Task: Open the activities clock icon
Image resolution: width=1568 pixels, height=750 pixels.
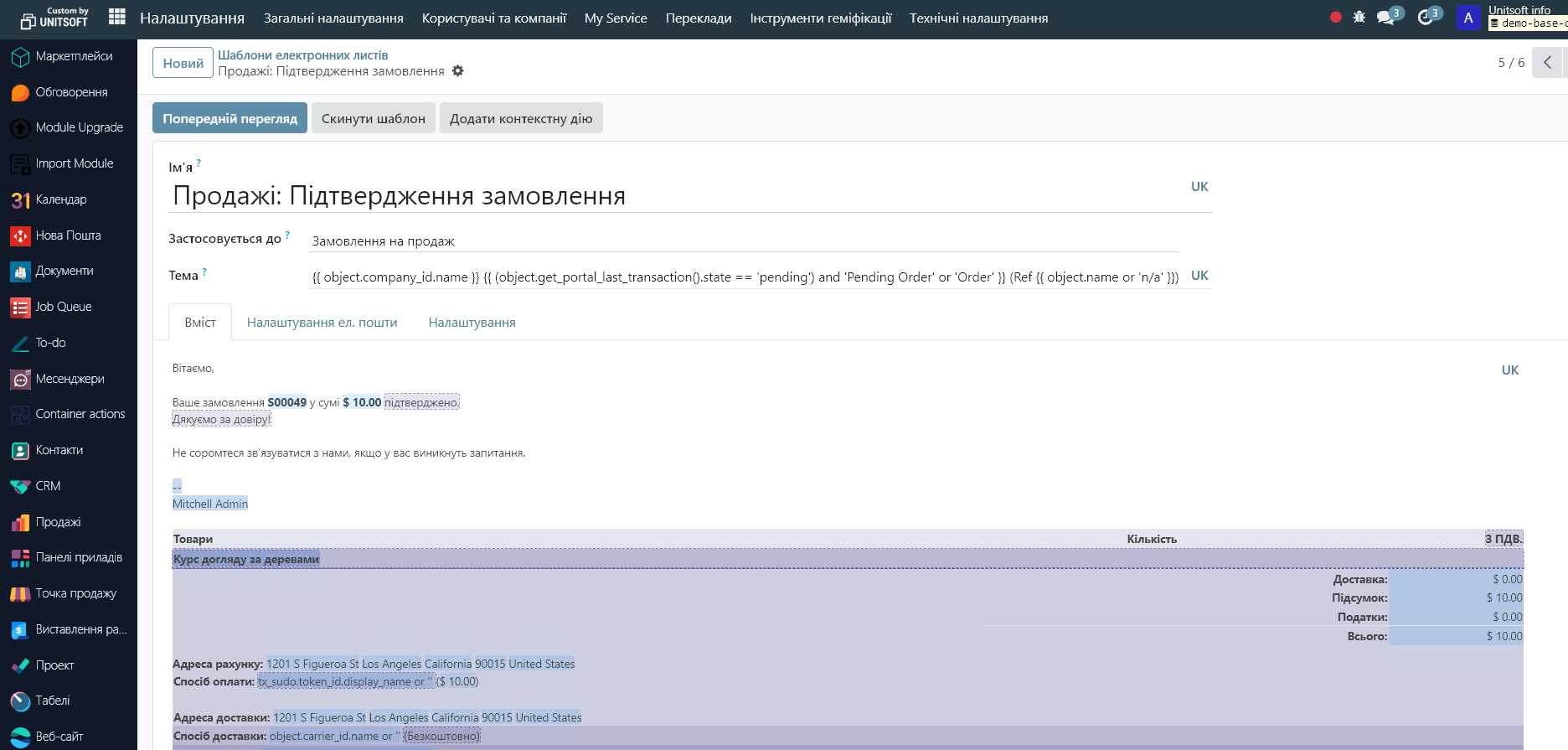Action: click(x=1426, y=18)
